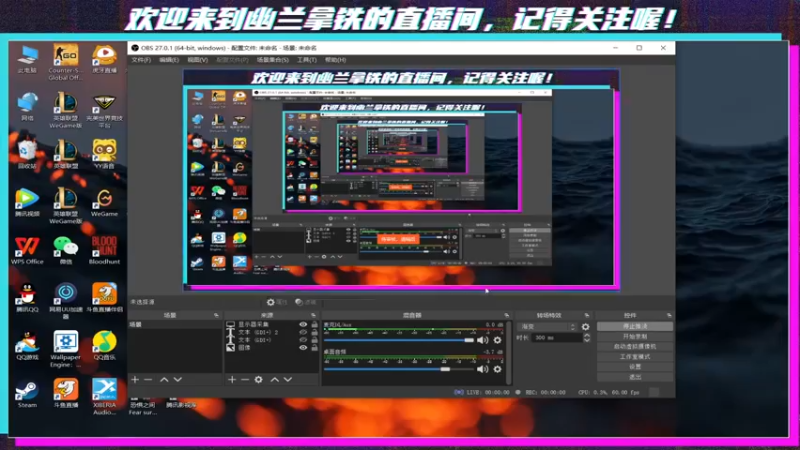Viewport: 800px width, 450px height.
Task: Mute the 桌面音频 speaker icon
Action: point(483,369)
